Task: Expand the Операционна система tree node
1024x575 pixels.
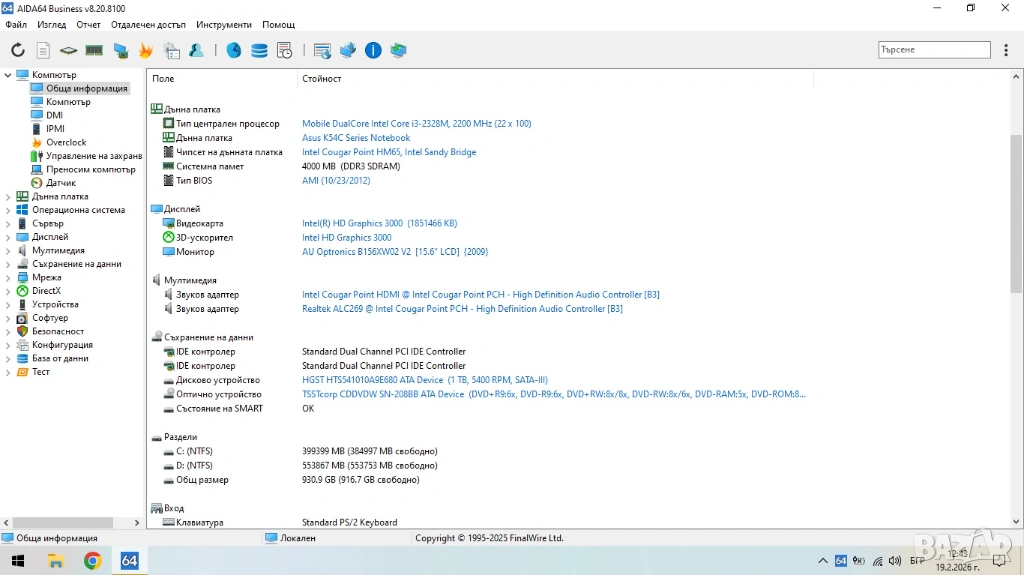Action: point(8,210)
